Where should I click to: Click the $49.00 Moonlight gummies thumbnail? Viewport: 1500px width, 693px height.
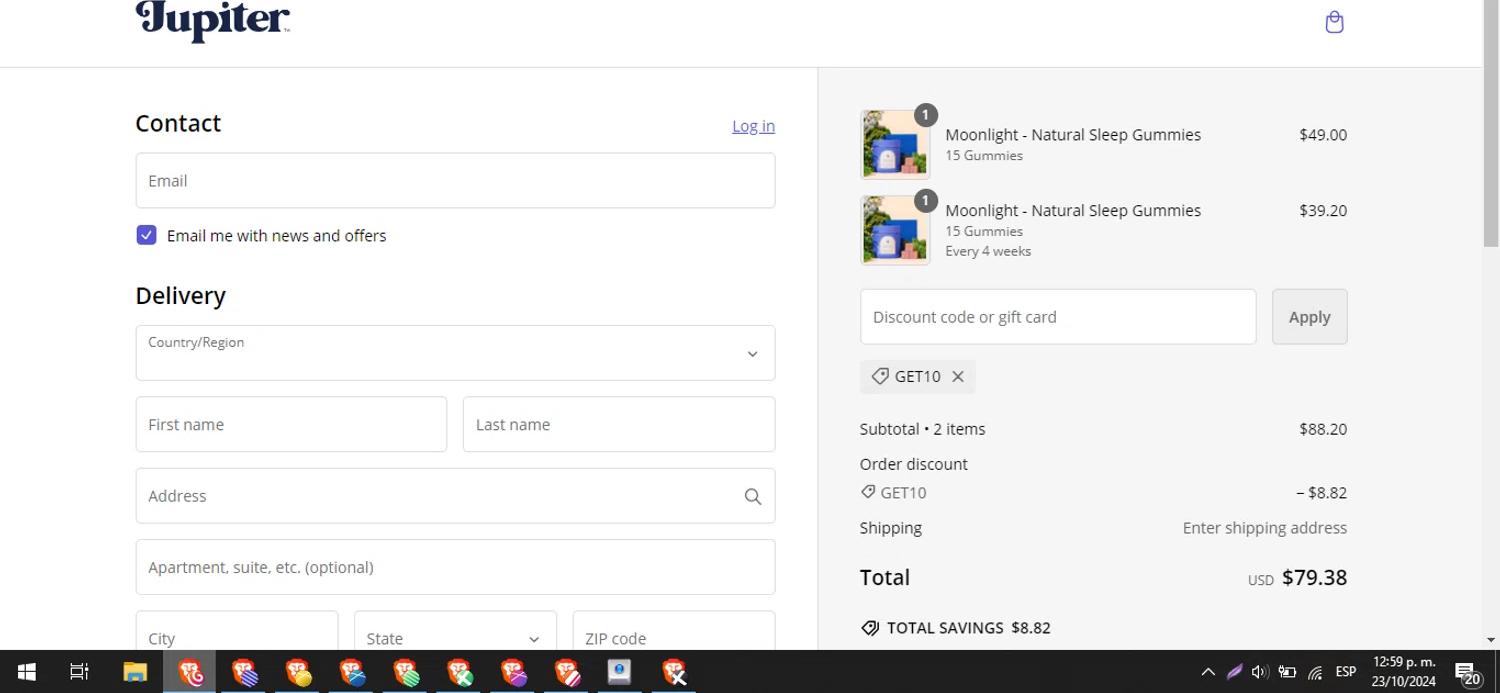click(x=895, y=145)
